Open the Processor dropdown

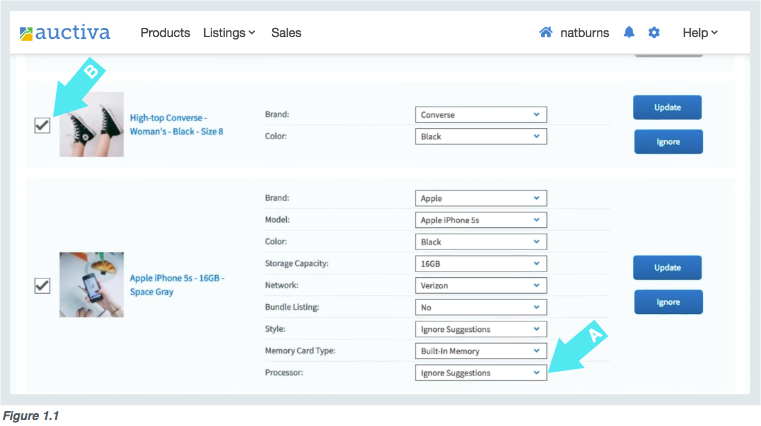pyautogui.click(x=480, y=373)
